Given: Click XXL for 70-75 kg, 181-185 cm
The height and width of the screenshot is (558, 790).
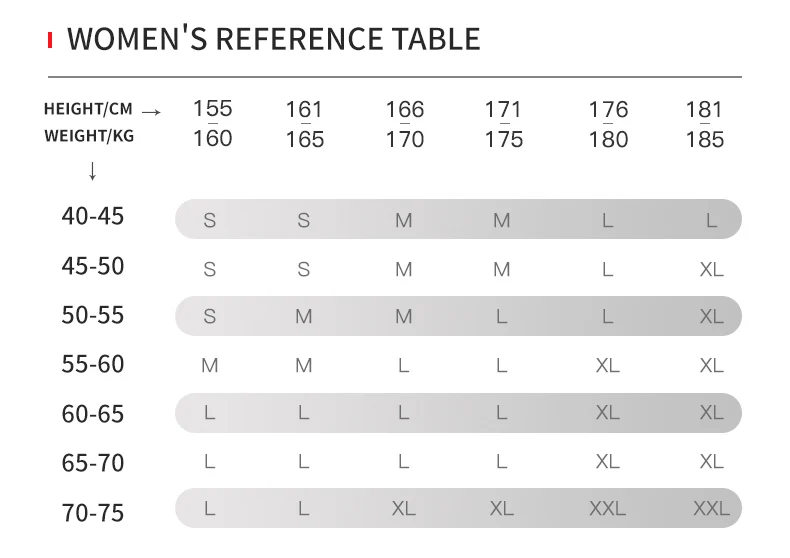Looking at the screenshot, I should click(711, 509).
